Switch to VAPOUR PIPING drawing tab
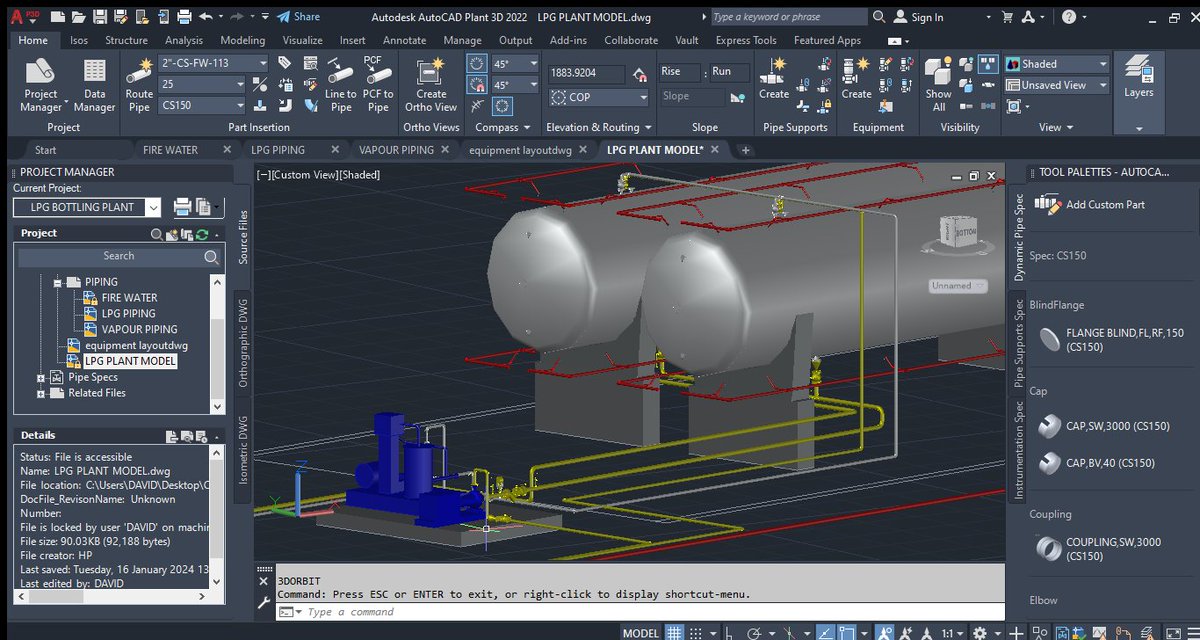Screen dimensions: 1200x640 (396, 150)
